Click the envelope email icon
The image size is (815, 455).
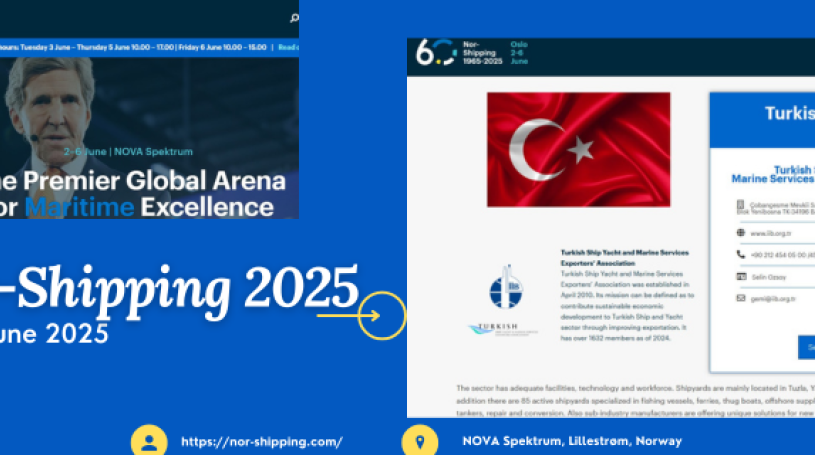click(x=741, y=298)
